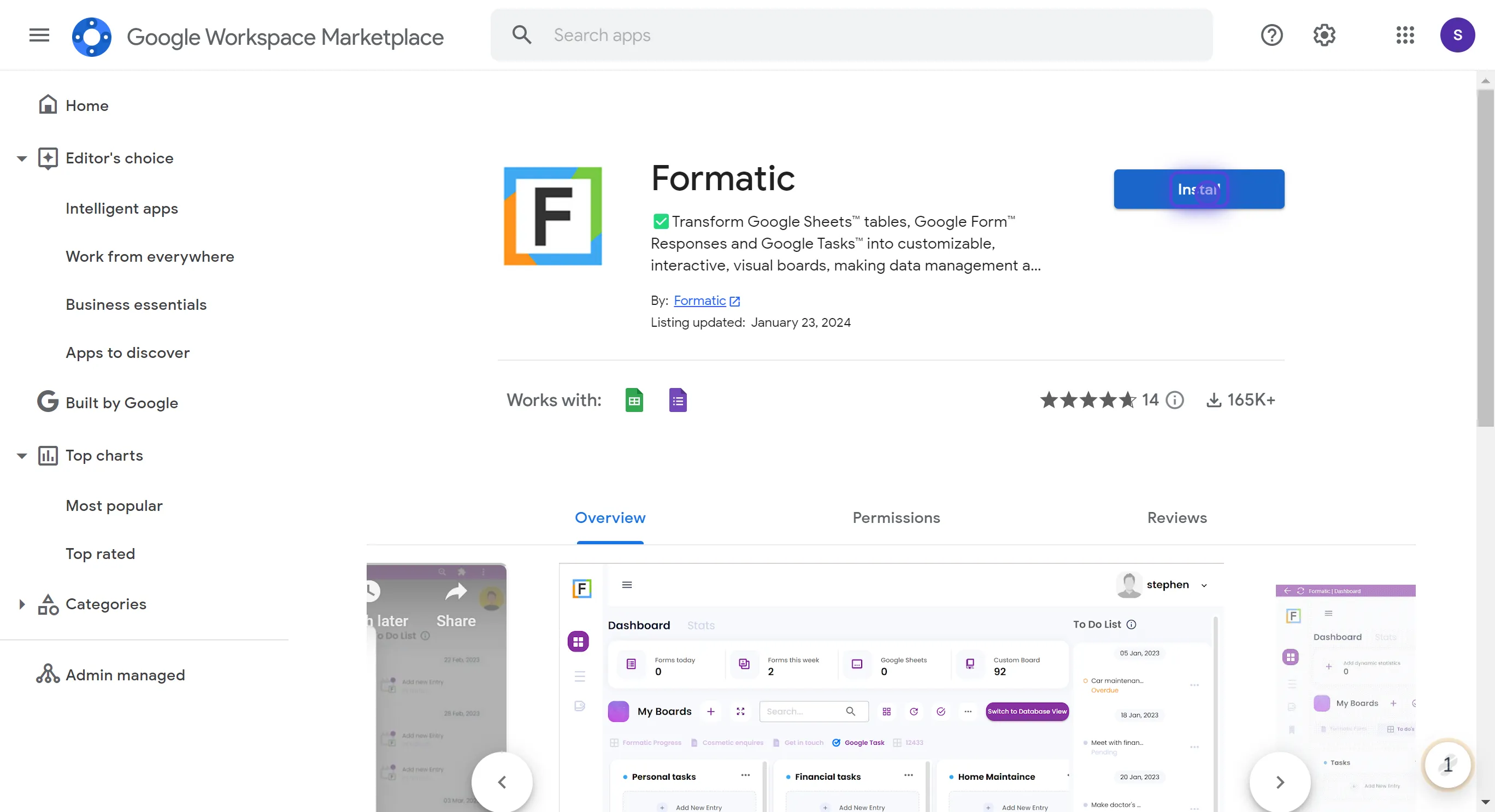Screen dimensions: 1495x812
Task: Open the Google apps launcher grid
Action: point(1405,35)
